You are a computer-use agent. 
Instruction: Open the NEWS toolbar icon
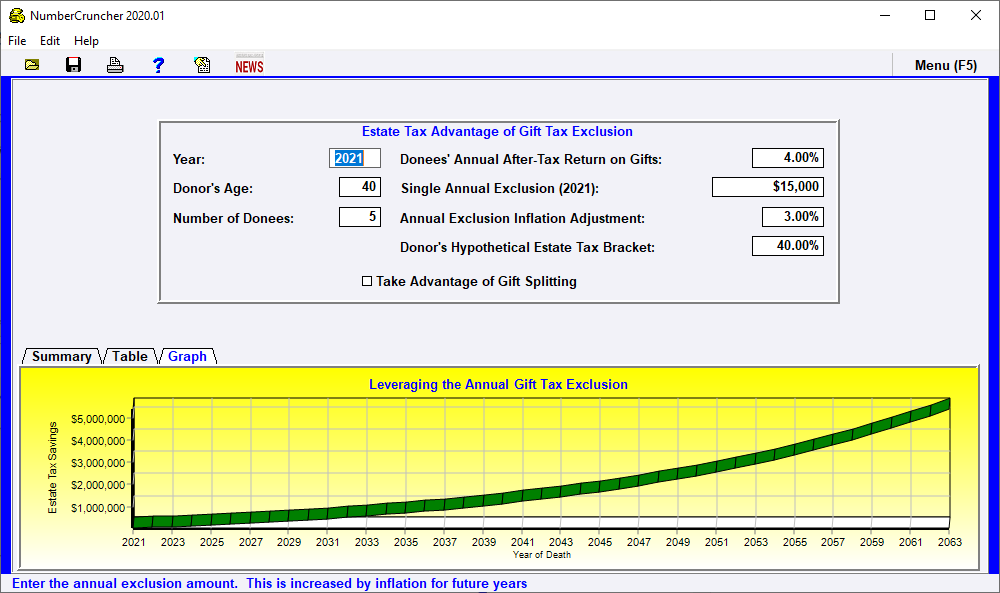pos(249,64)
